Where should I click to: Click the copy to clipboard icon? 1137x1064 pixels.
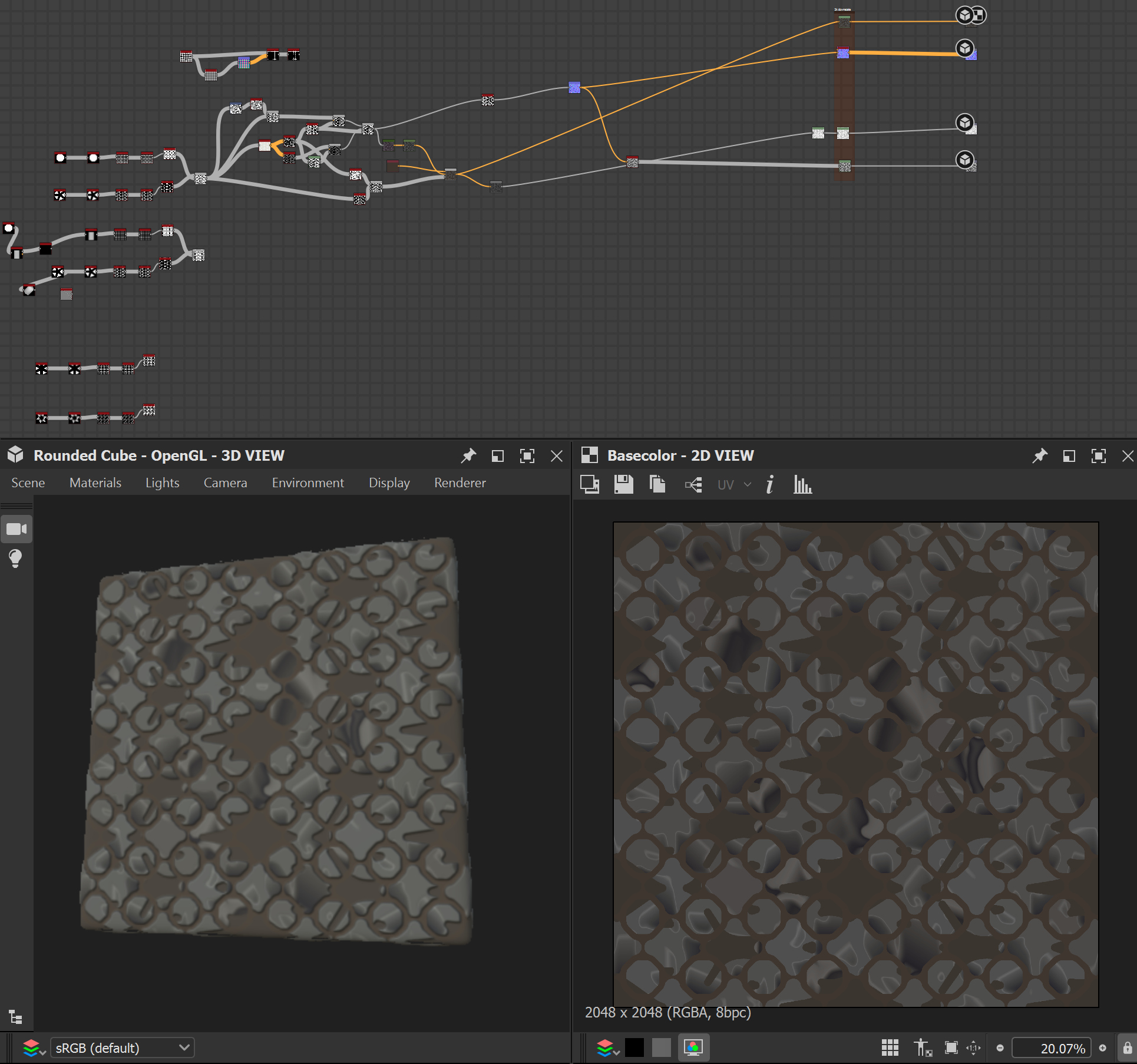657,484
